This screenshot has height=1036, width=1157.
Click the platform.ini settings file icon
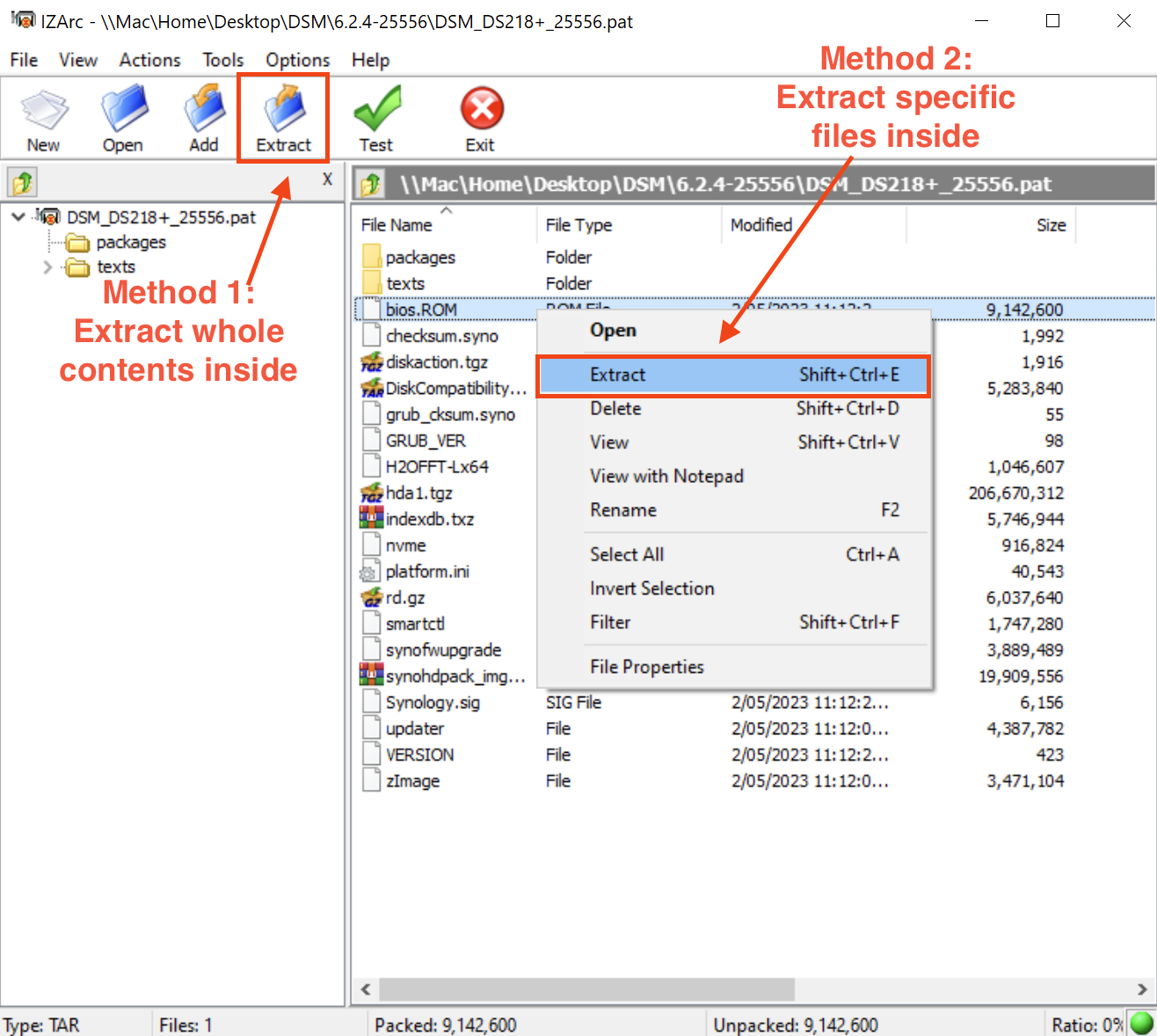(368, 573)
